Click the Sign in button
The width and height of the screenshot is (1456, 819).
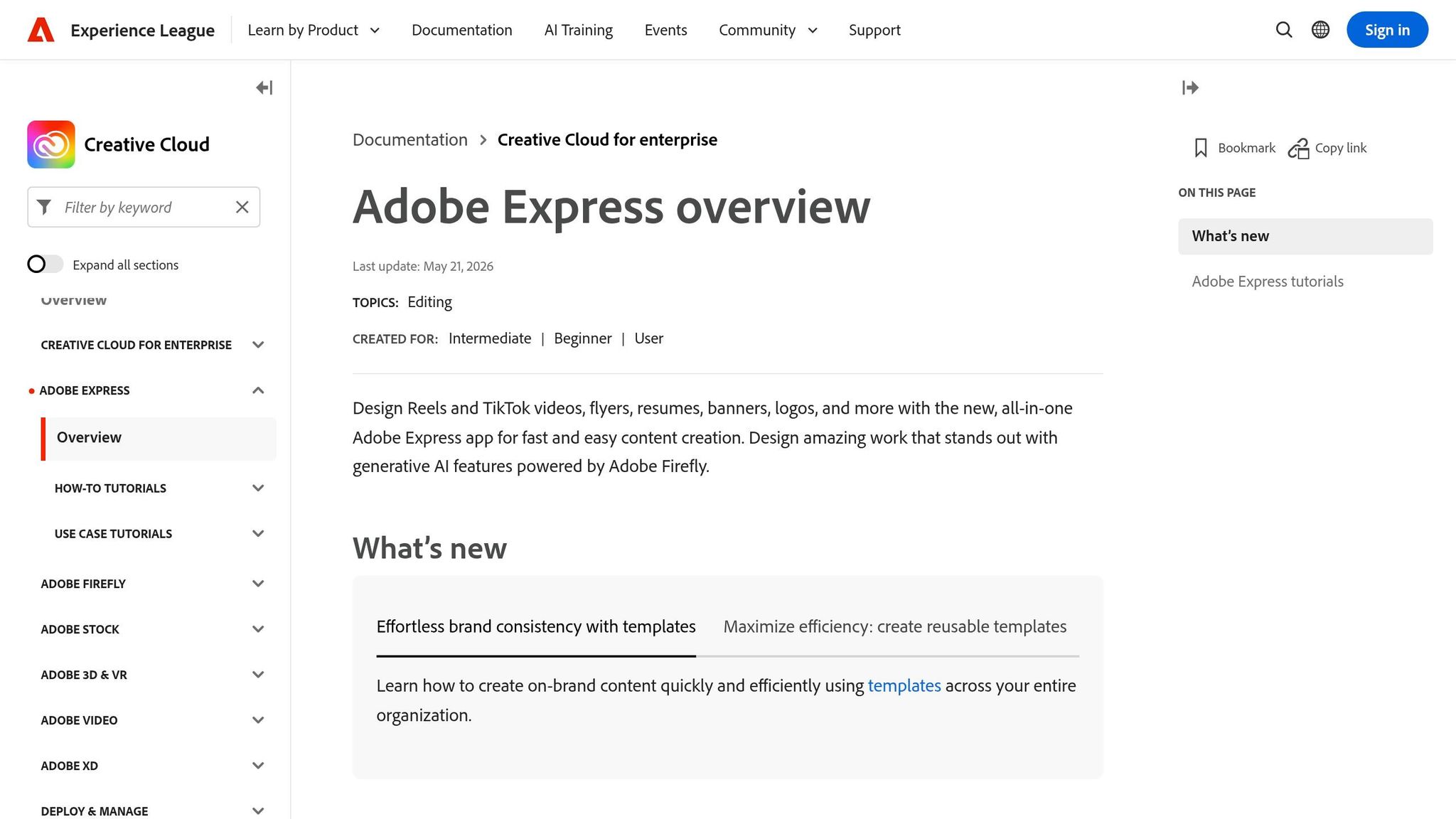1387,30
